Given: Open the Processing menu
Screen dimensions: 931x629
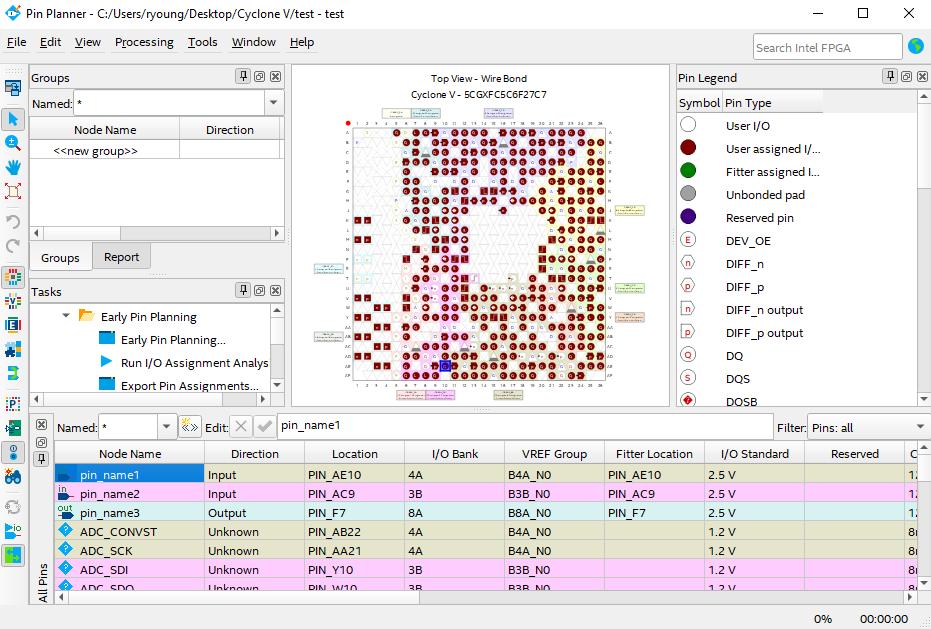Looking at the screenshot, I should coord(144,42).
